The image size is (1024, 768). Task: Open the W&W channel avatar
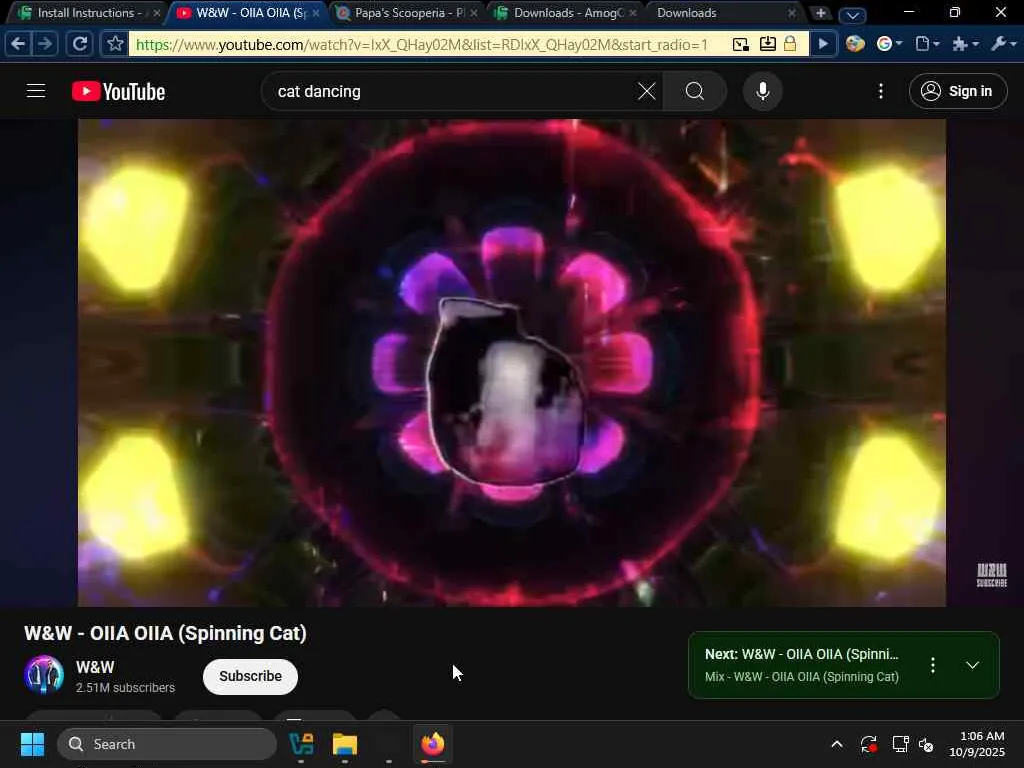[x=44, y=675]
